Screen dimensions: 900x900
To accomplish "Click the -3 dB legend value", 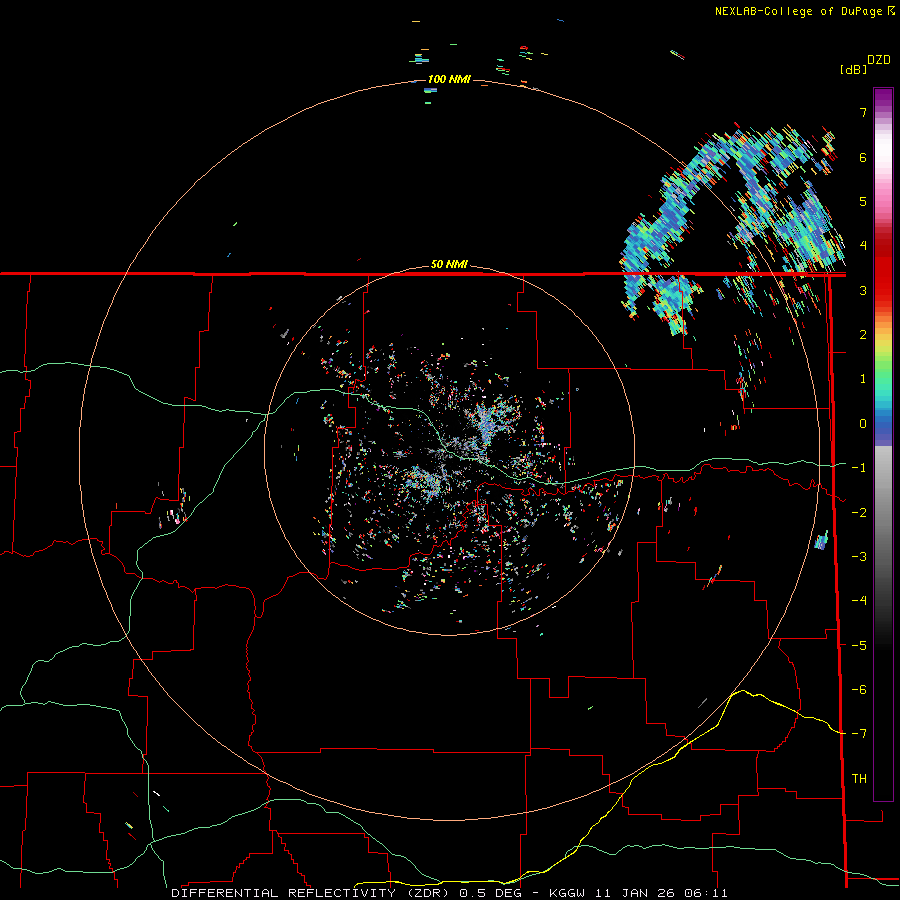I will 859,556.
